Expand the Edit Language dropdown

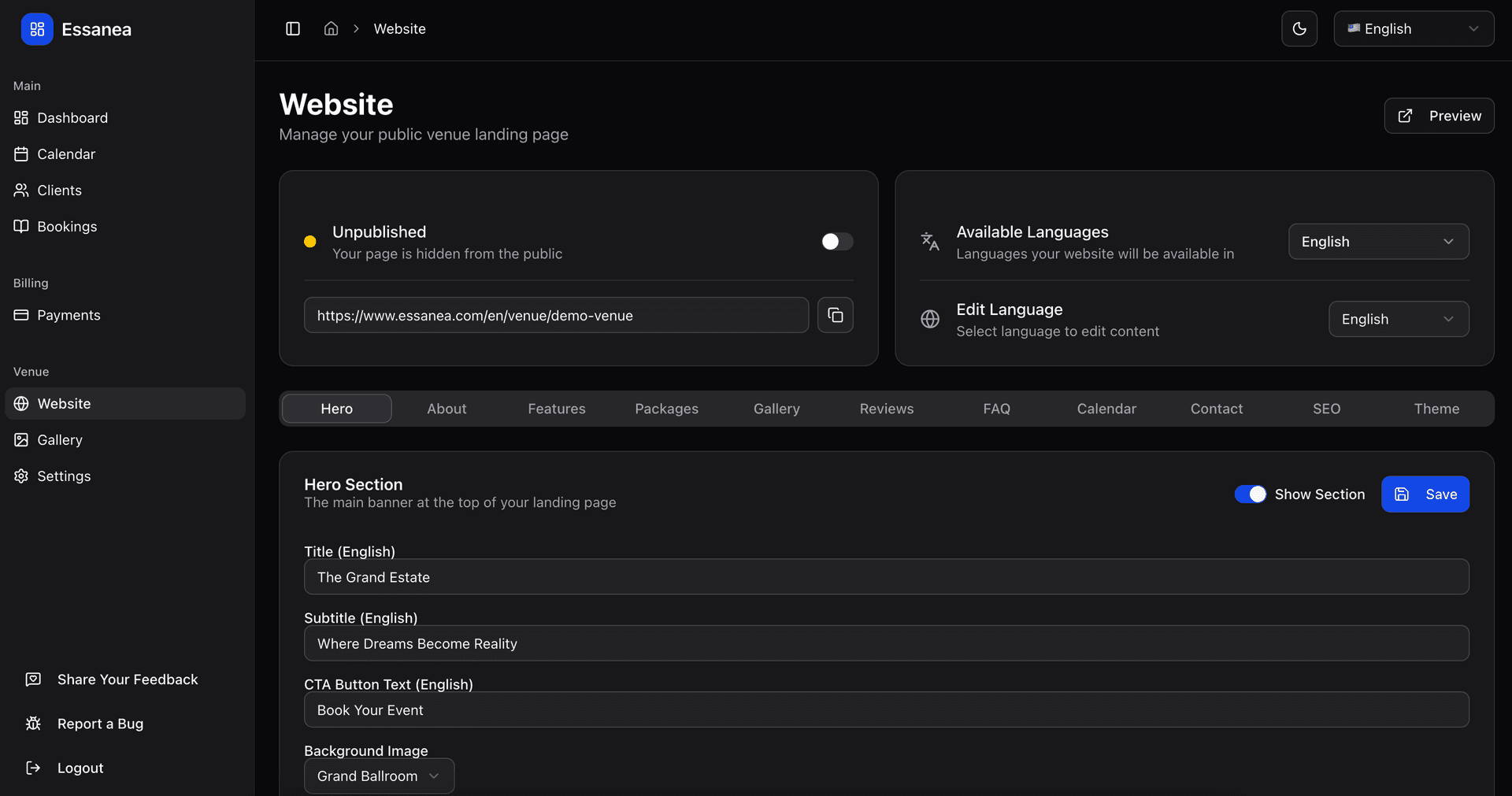tap(1398, 319)
